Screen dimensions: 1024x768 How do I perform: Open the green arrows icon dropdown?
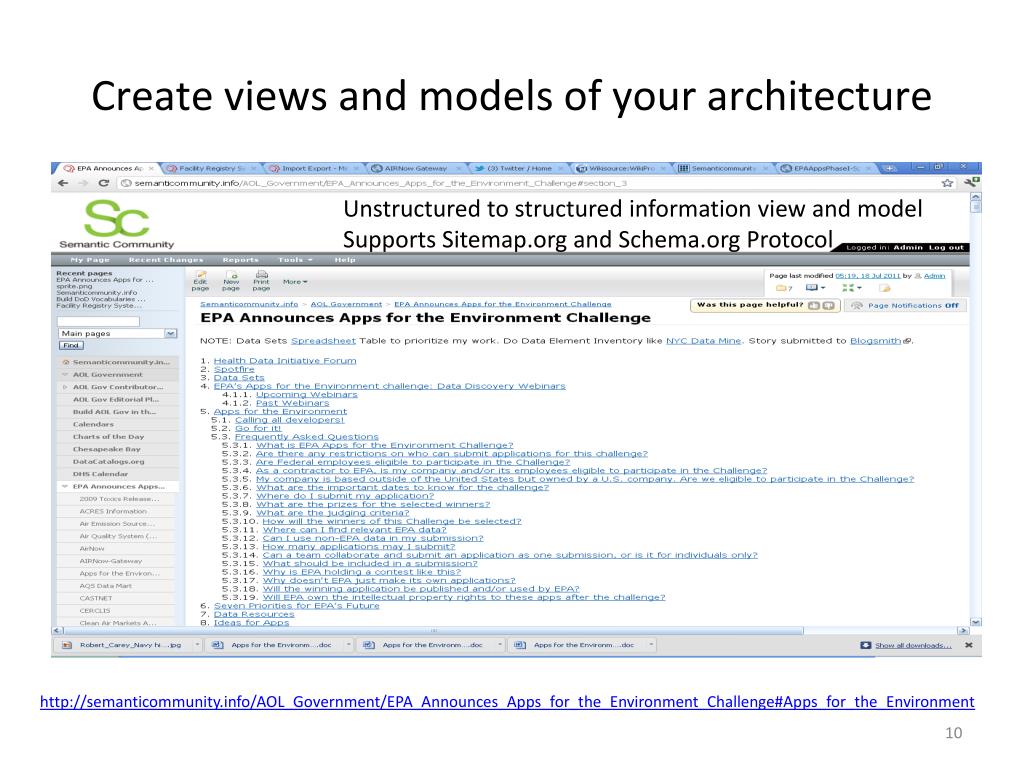[852, 288]
